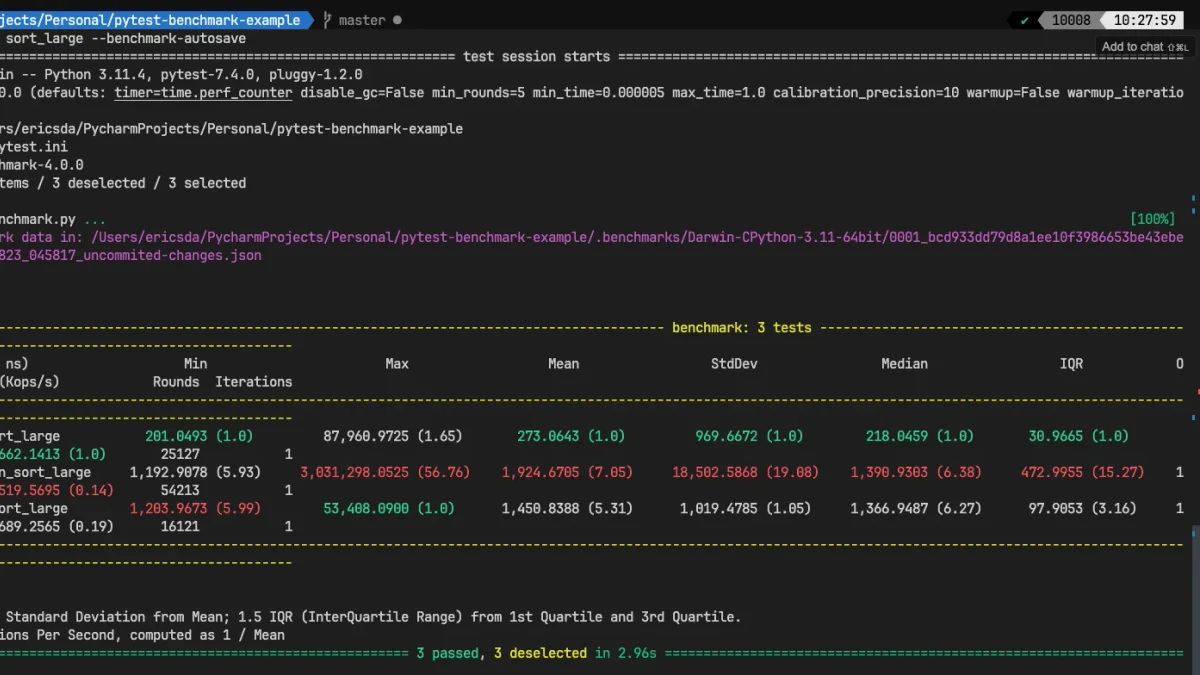Click the 10:27:59 clock segment
This screenshot has width=1200, height=675.
(x=1145, y=20)
